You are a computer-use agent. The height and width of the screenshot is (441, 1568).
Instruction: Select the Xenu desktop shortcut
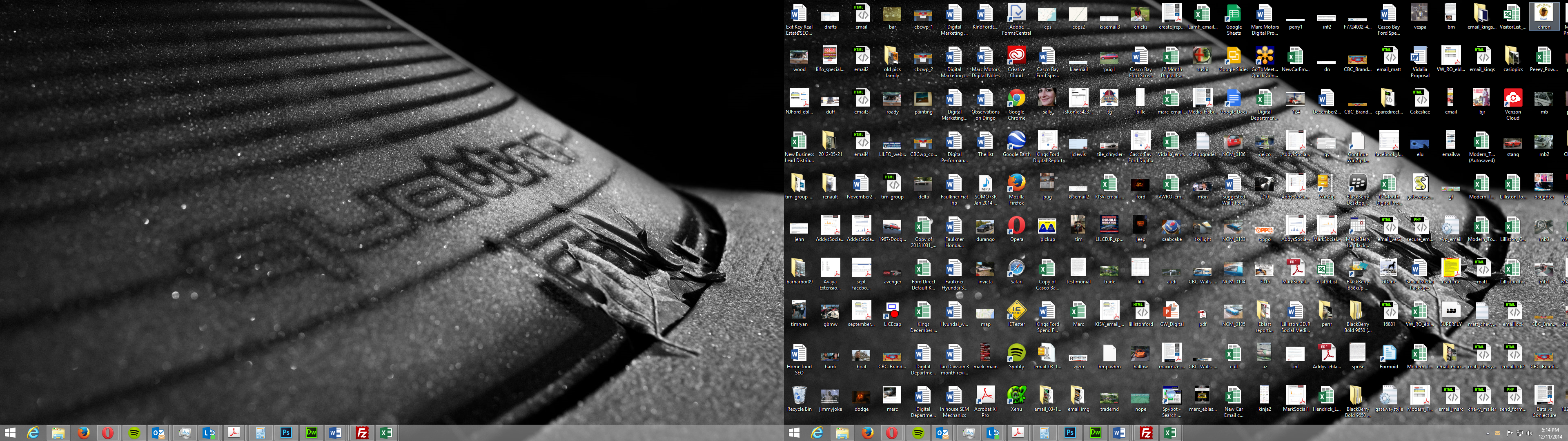(1016, 399)
